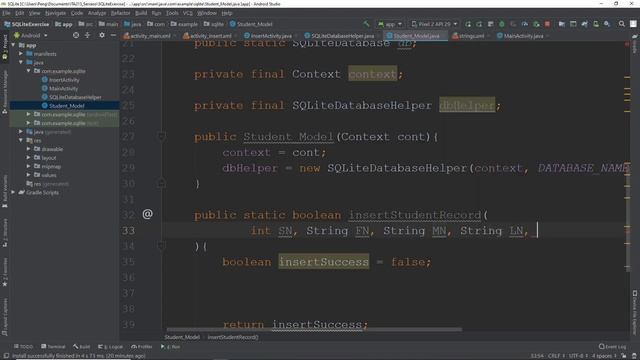Open the Refactor menu
The height and width of the screenshot is (360, 640).
coord(120,13)
